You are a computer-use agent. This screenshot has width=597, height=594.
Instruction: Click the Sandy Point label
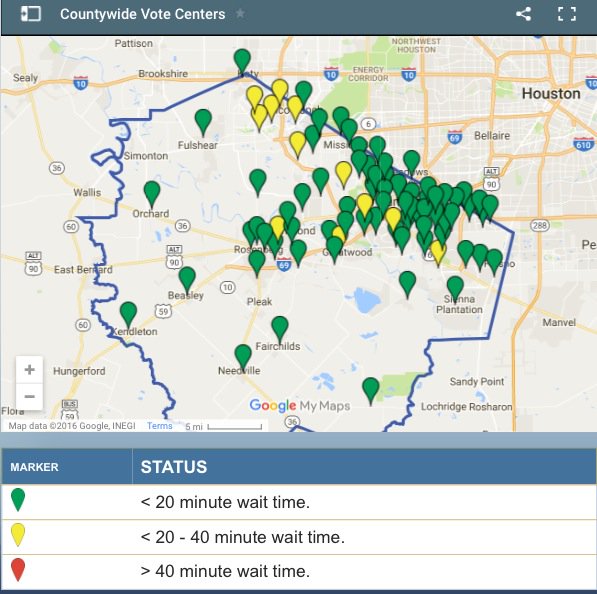click(x=477, y=381)
